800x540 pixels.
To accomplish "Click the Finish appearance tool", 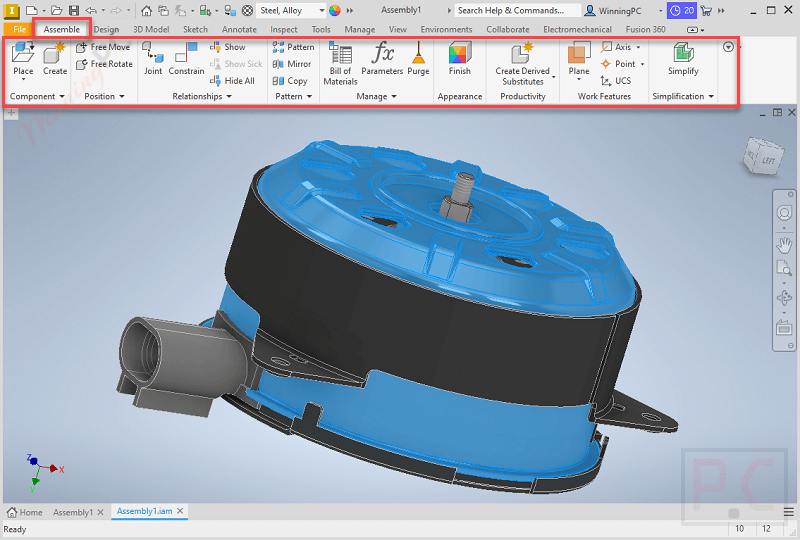I will point(460,59).
